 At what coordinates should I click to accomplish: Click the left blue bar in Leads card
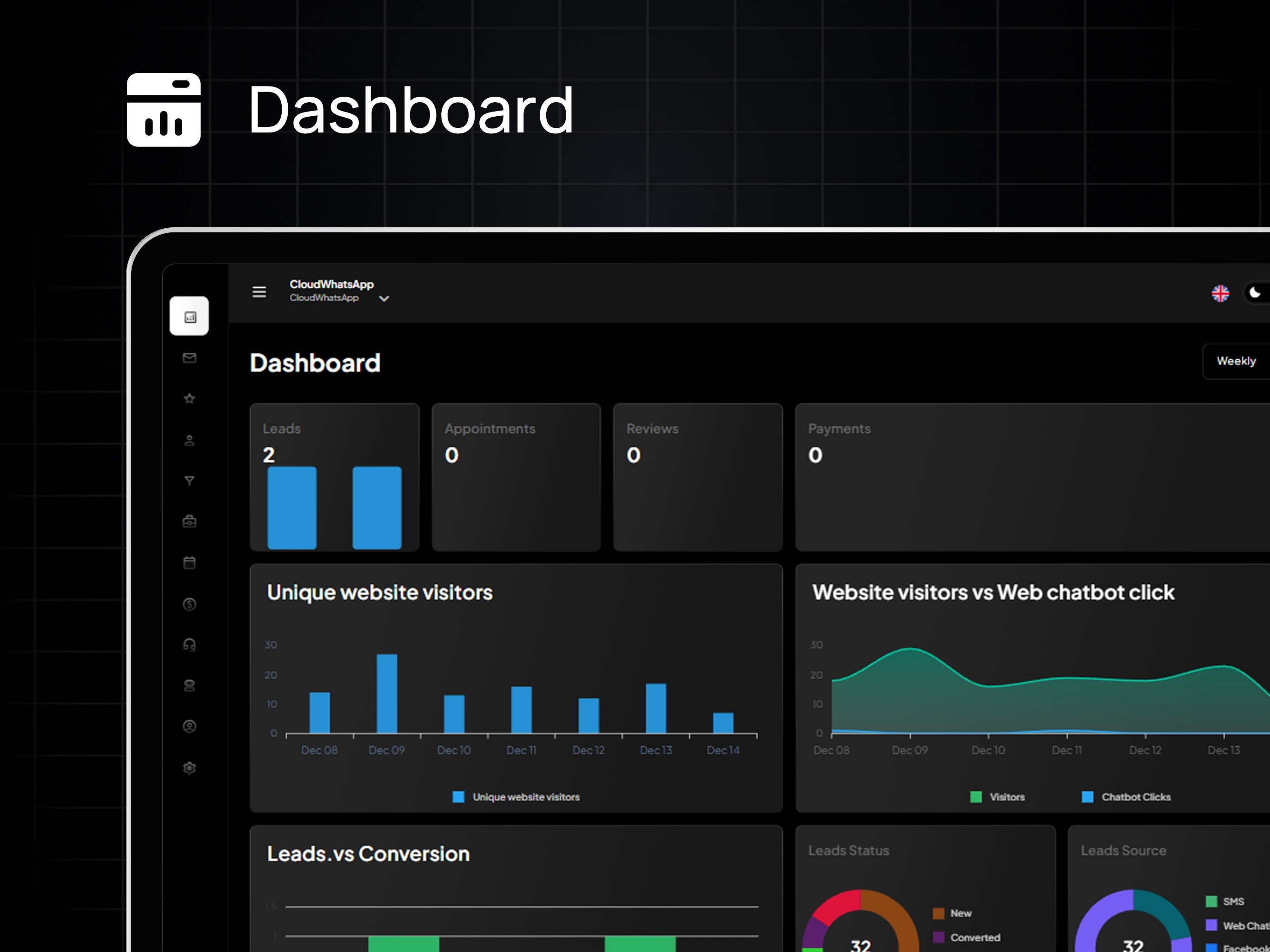[x=291, y=508]
